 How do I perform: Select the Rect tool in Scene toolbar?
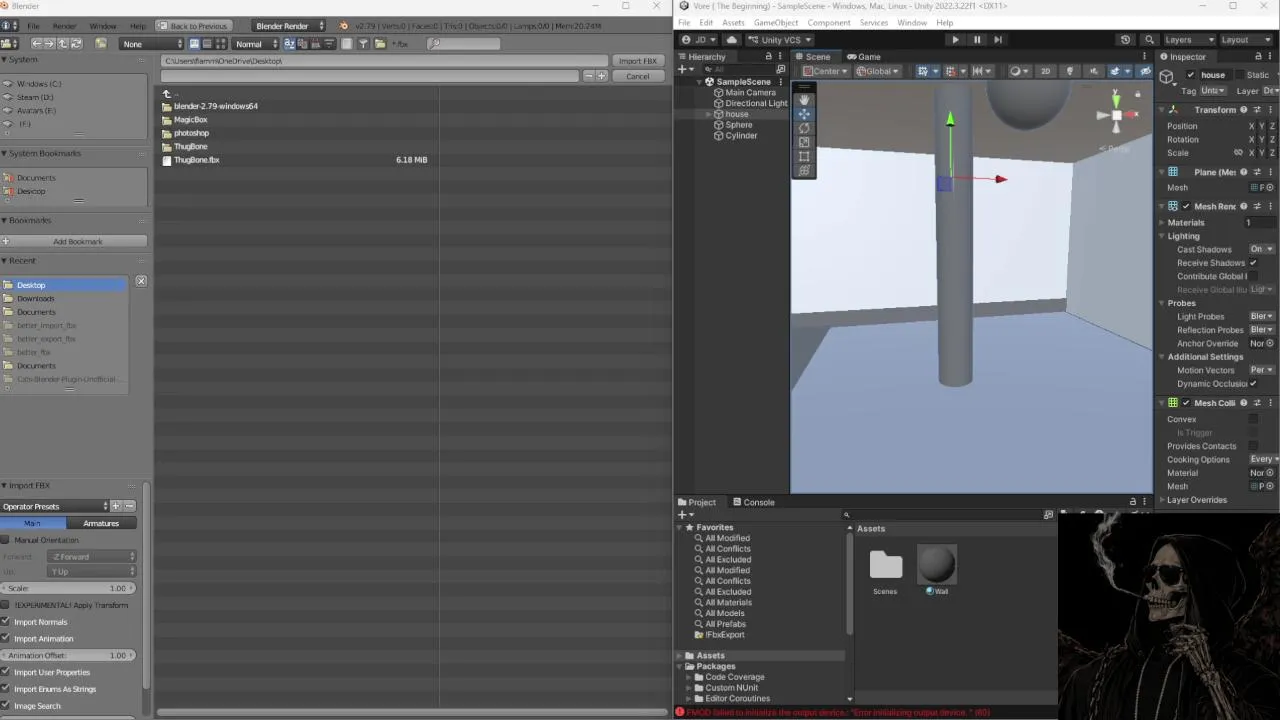(x=804, y=156)
